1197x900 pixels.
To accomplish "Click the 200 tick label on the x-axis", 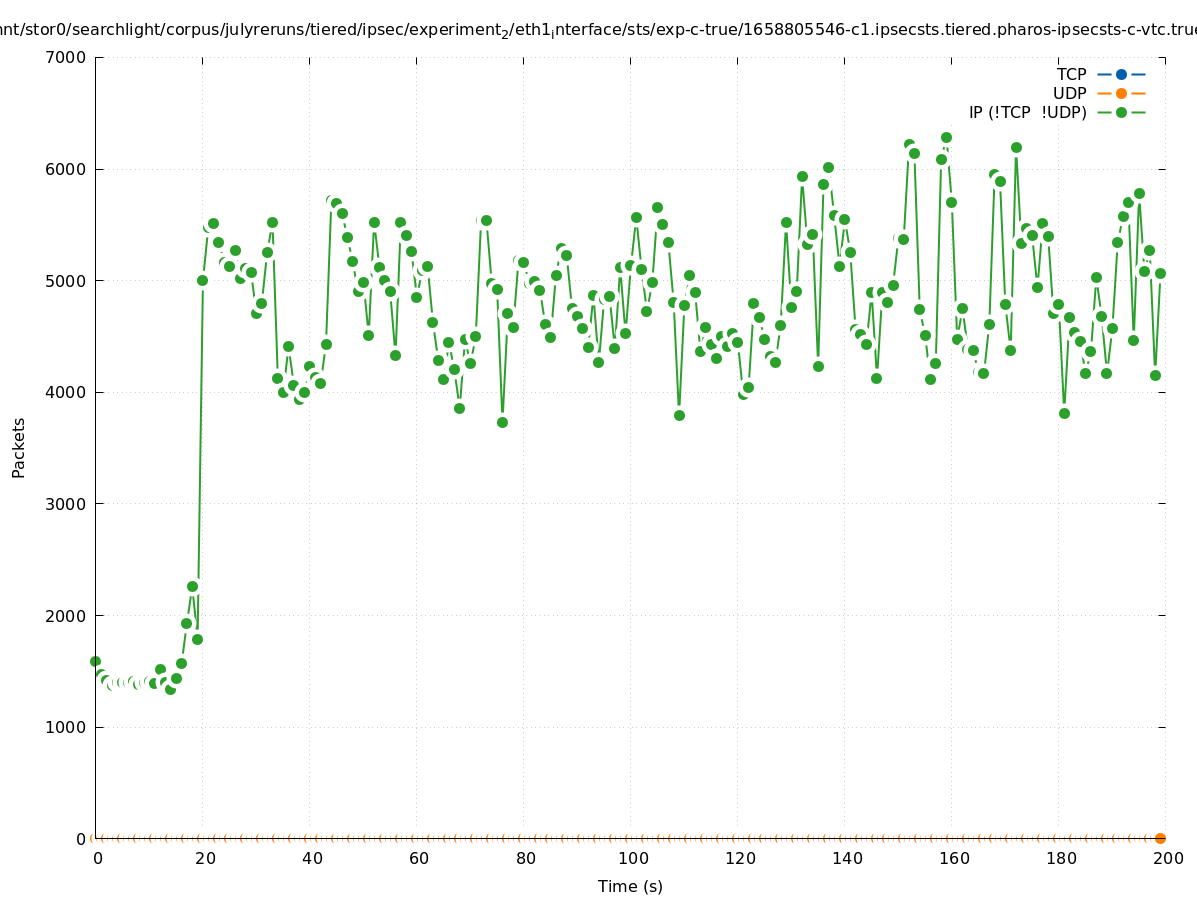I will 1167,858.
